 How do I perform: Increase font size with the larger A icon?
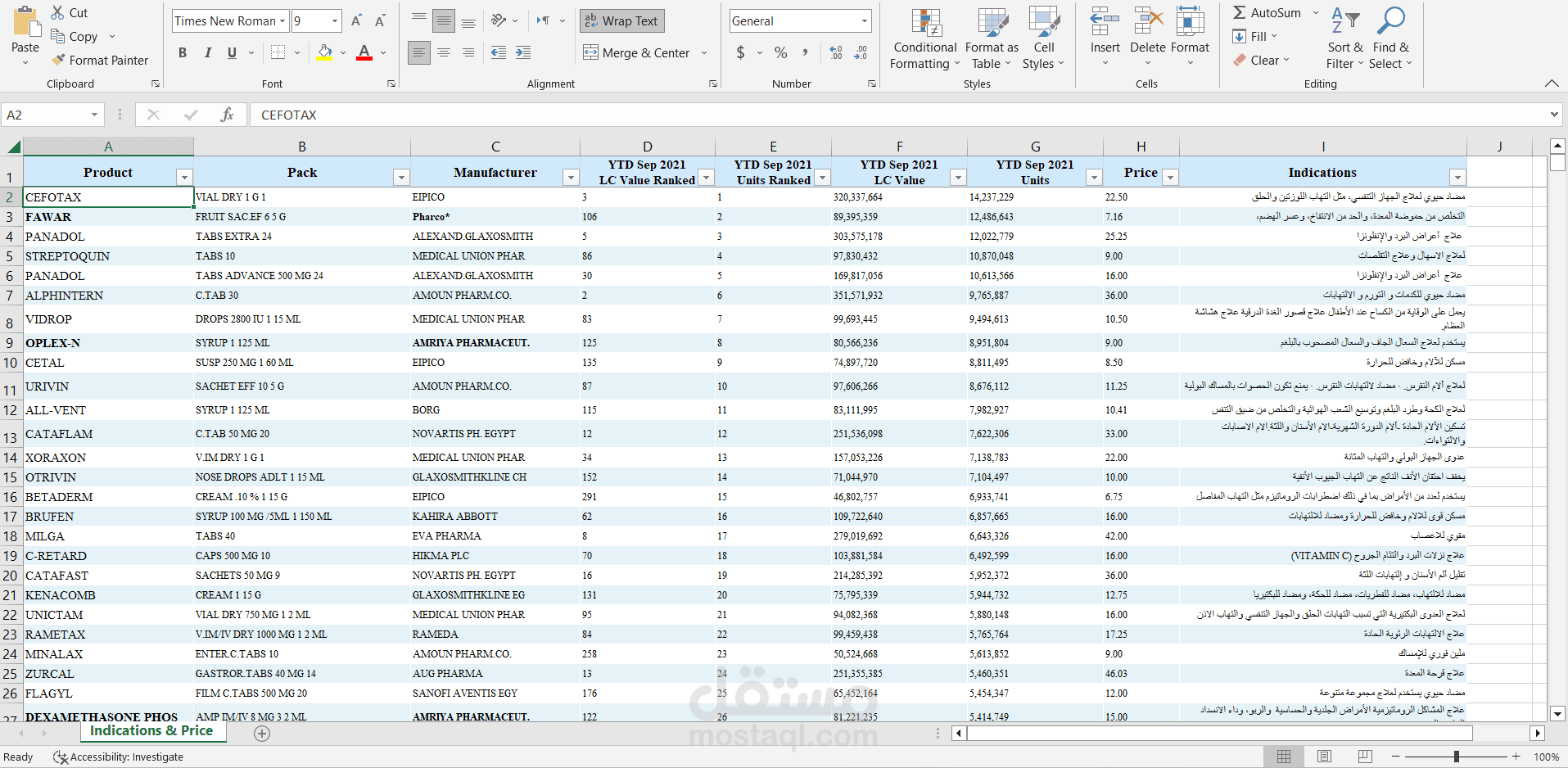coord(356,21)
